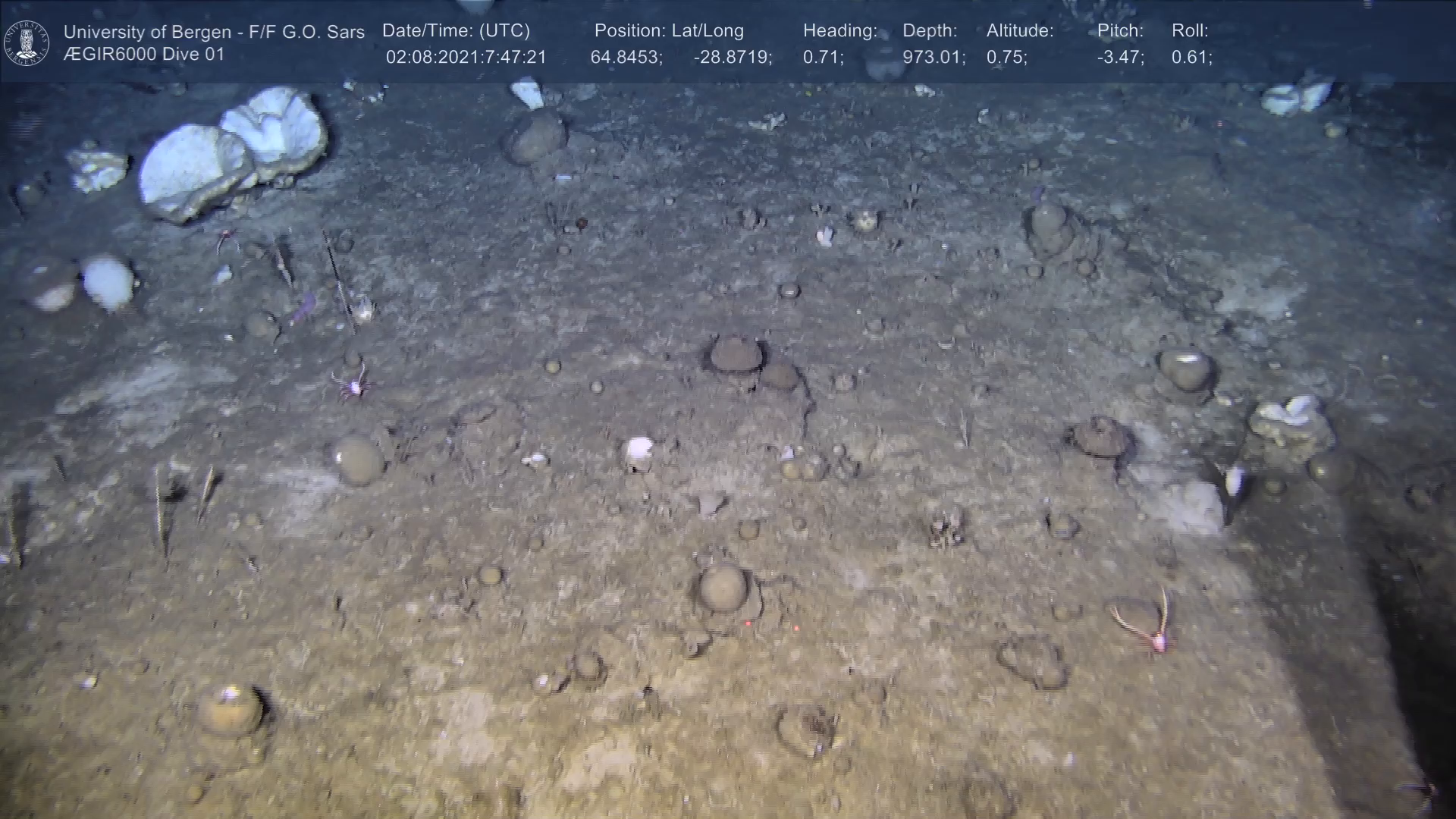
Task: Select the altitude value 0.75
Action: coord(1006,58)
